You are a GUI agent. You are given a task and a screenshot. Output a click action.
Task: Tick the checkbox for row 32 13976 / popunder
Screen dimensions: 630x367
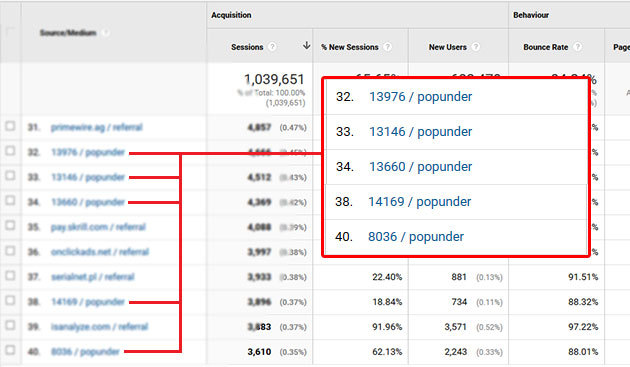click(x=10, y=151)
